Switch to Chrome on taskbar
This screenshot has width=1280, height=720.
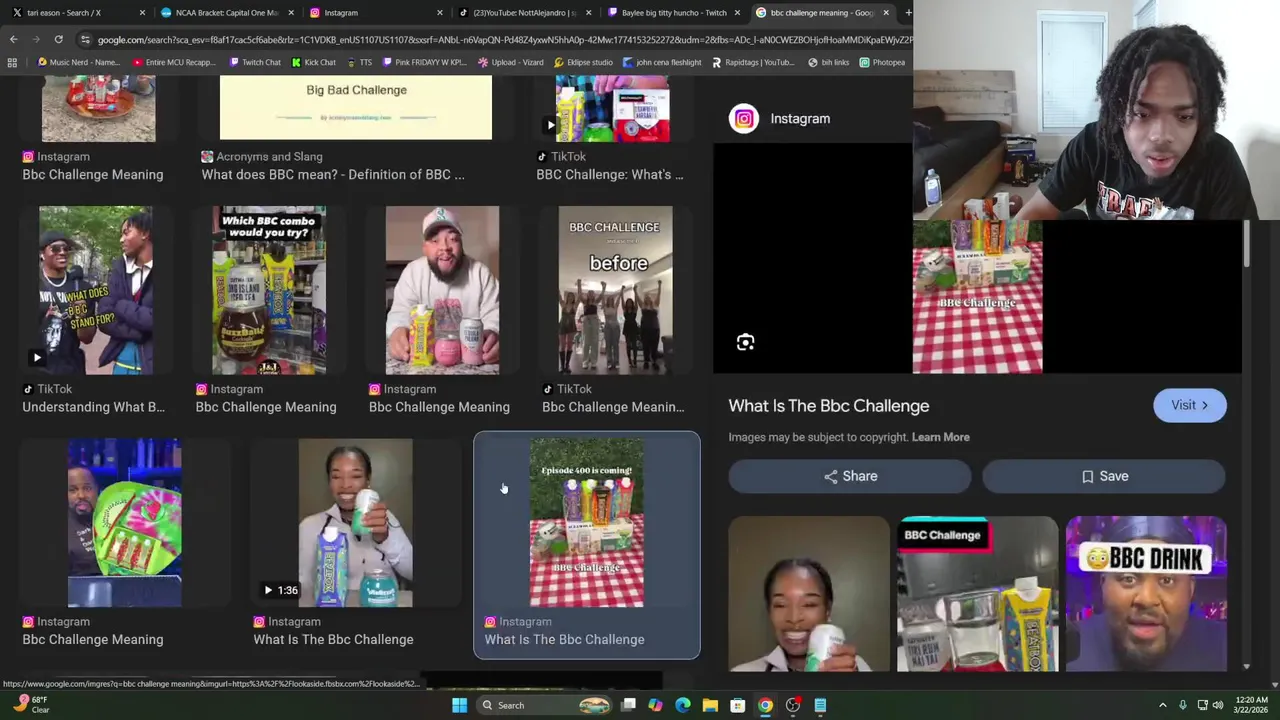[765, 705]
